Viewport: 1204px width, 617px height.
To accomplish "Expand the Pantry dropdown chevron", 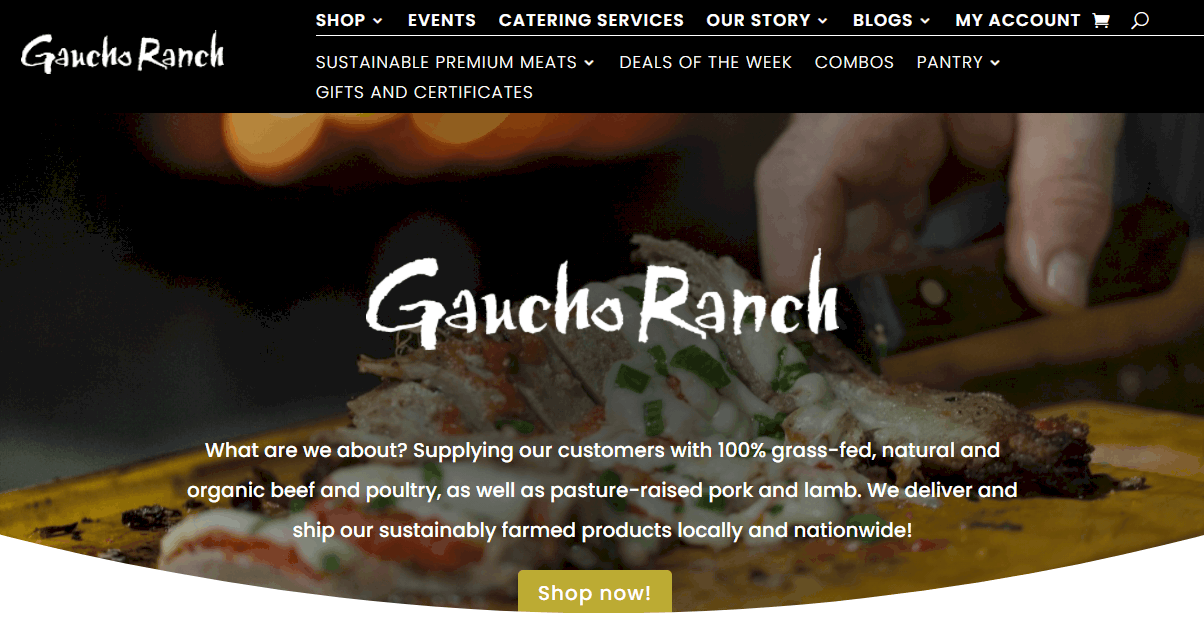I will [995, 63].
